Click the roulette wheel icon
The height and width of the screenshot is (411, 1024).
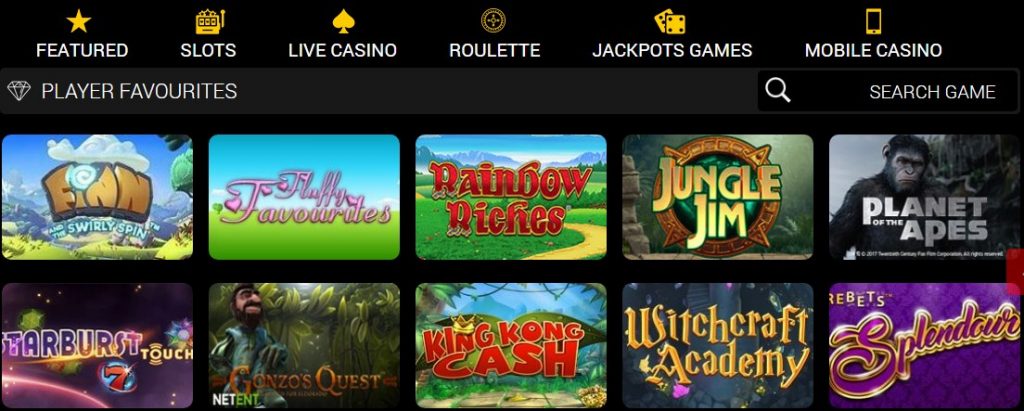(x=493, y=21)
